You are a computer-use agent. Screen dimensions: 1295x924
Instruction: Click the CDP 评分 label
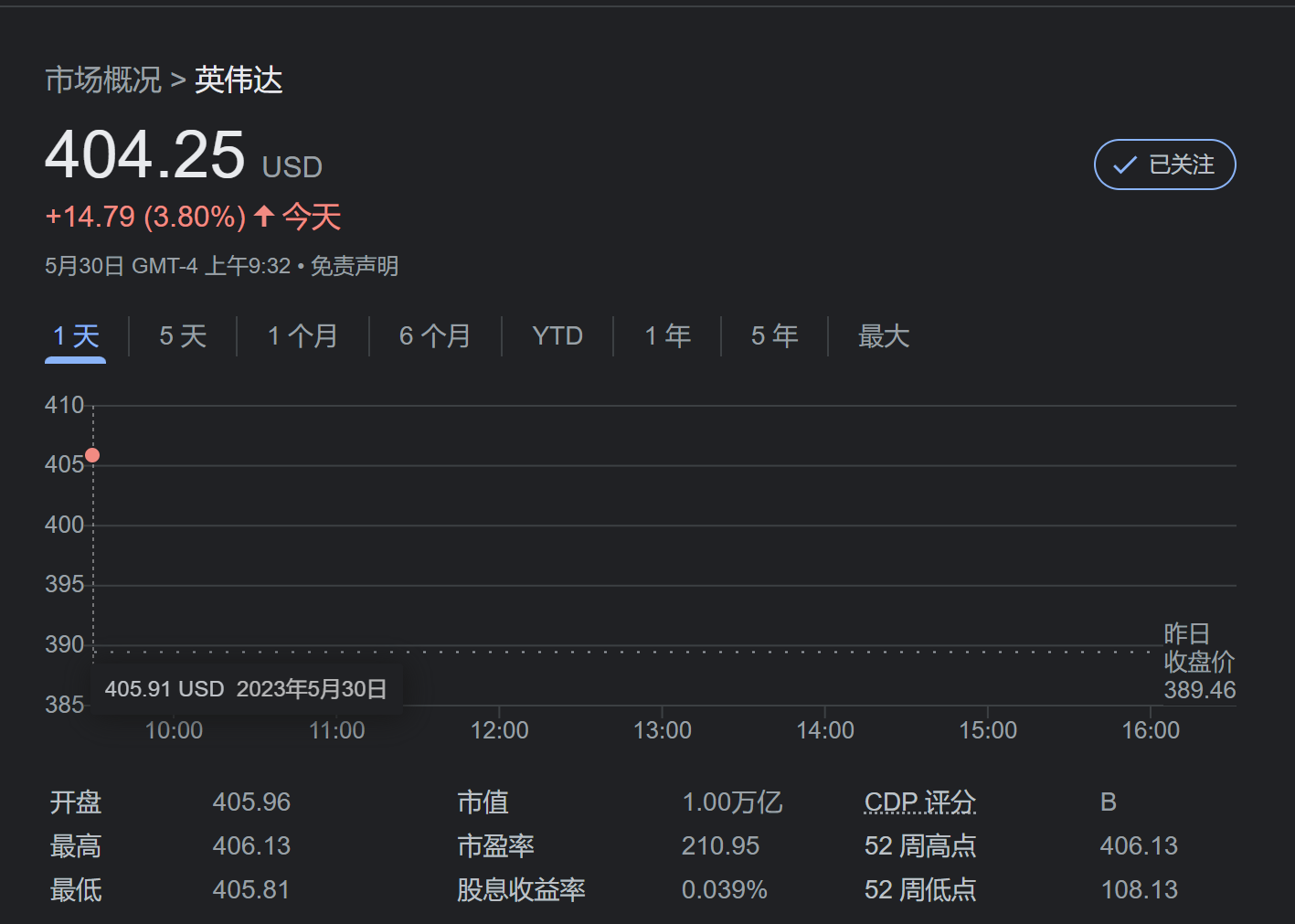(920, 802)
